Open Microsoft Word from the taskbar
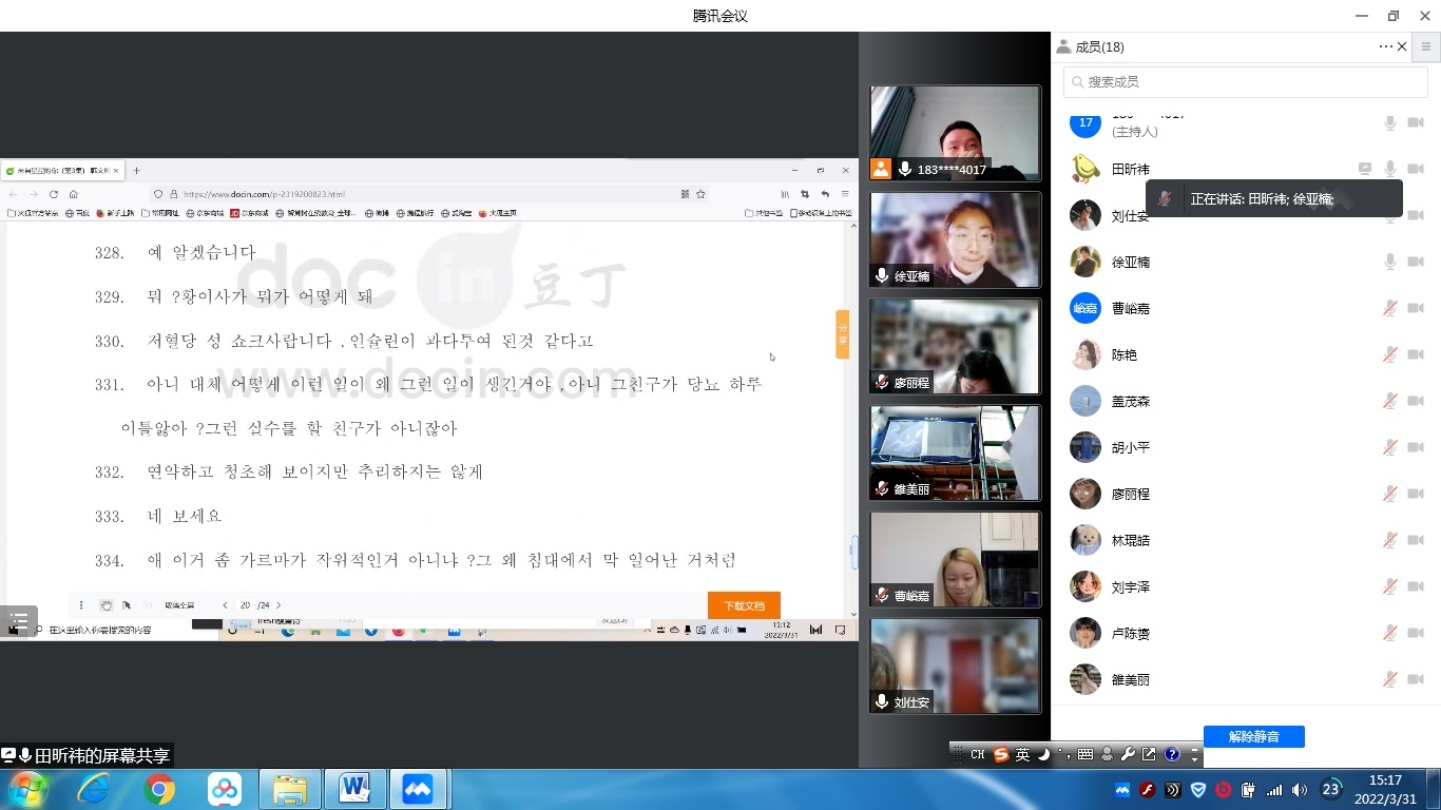This screenshot has width=1441, height=810. point(354,789)
